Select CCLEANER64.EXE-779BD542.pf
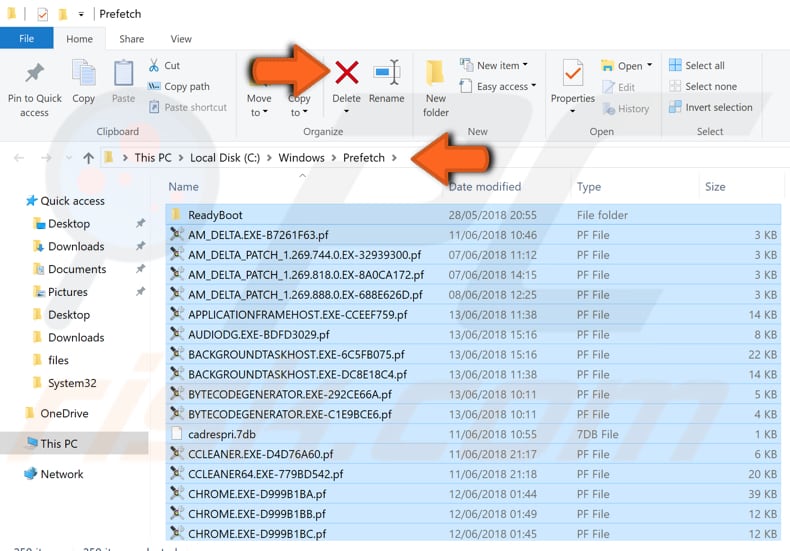The height and width of the screenshot is (551, 790). click(x=473, y=474)
